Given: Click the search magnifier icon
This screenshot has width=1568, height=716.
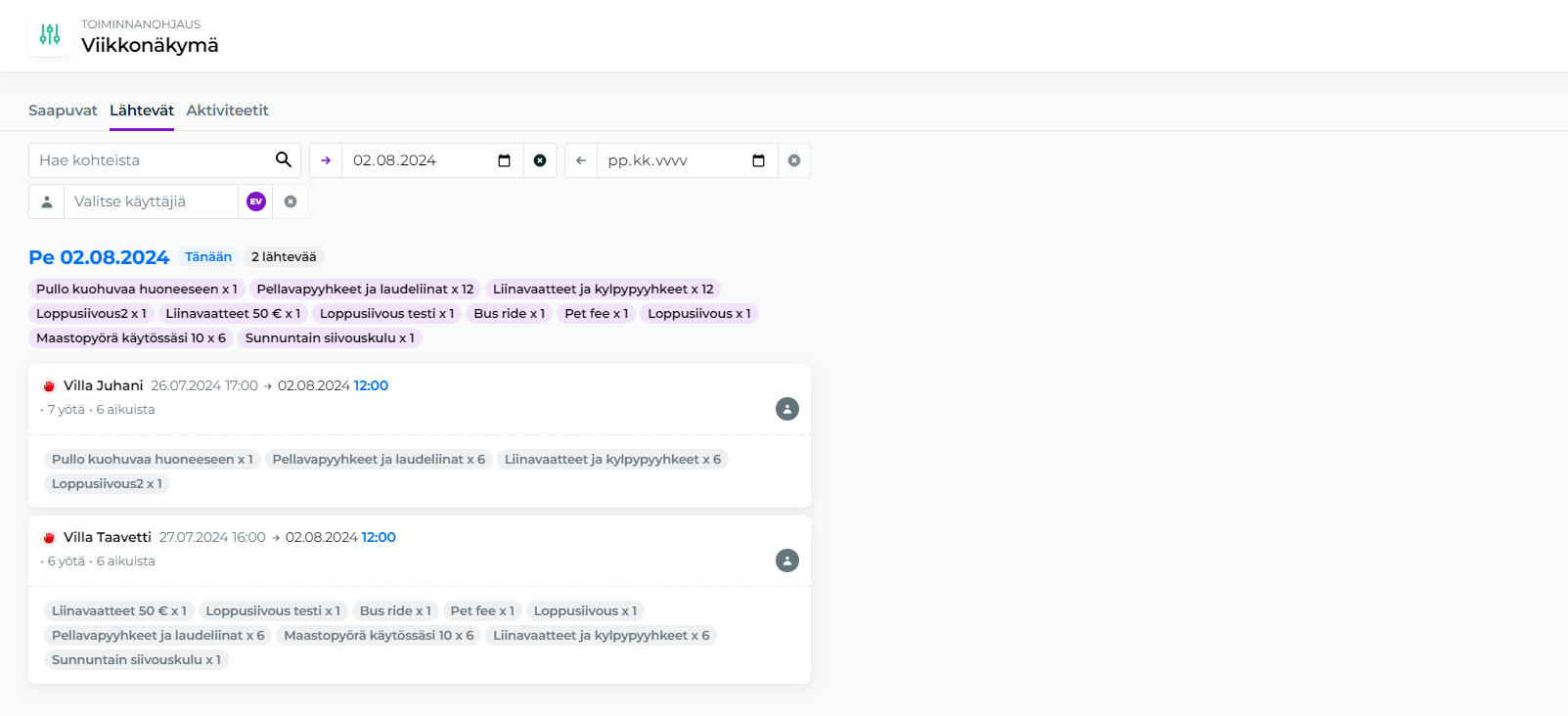Looking at the screenshot, I should (284, 159).
